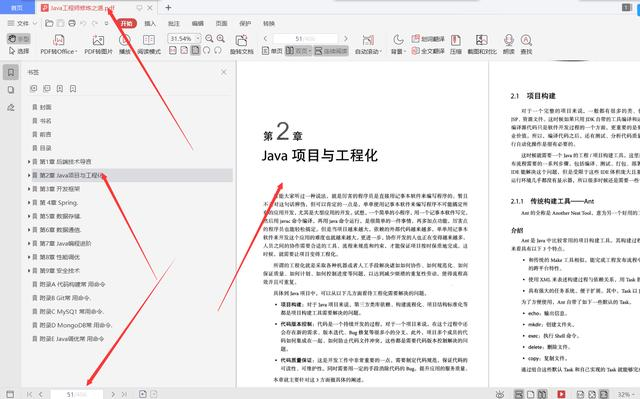
Task: Toggle 双页 two-page view
Action: tap(298, 51)
